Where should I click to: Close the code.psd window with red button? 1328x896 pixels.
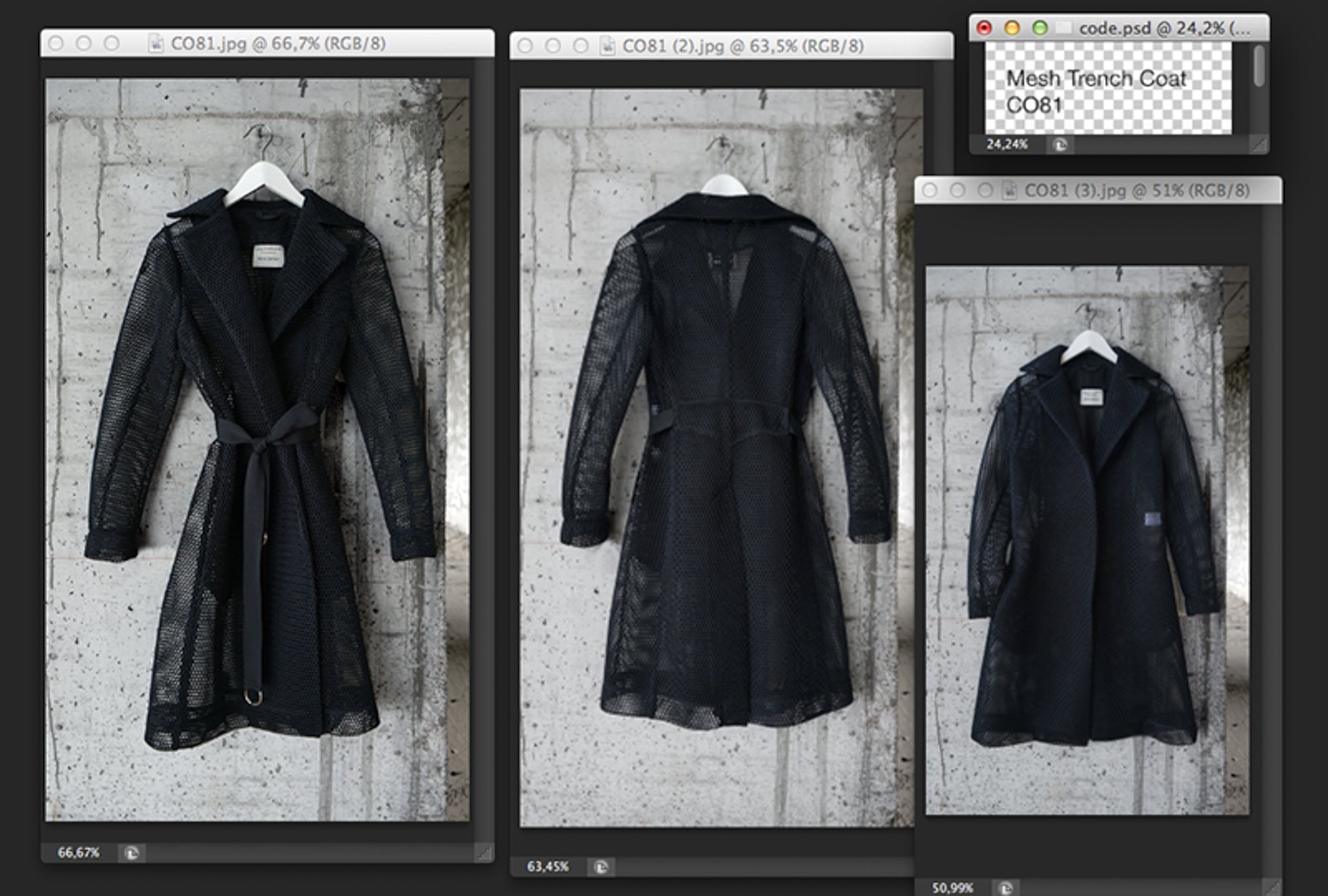click(x=984, y=28)
